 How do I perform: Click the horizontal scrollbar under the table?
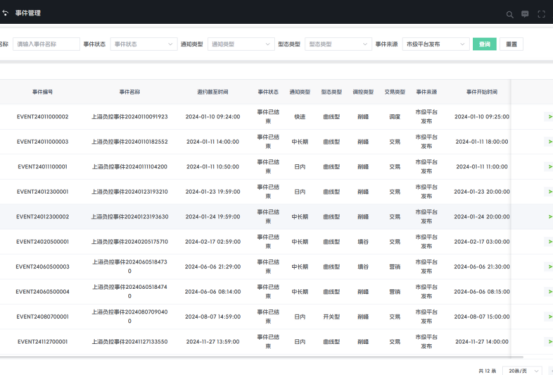click(x=261, y=357)
